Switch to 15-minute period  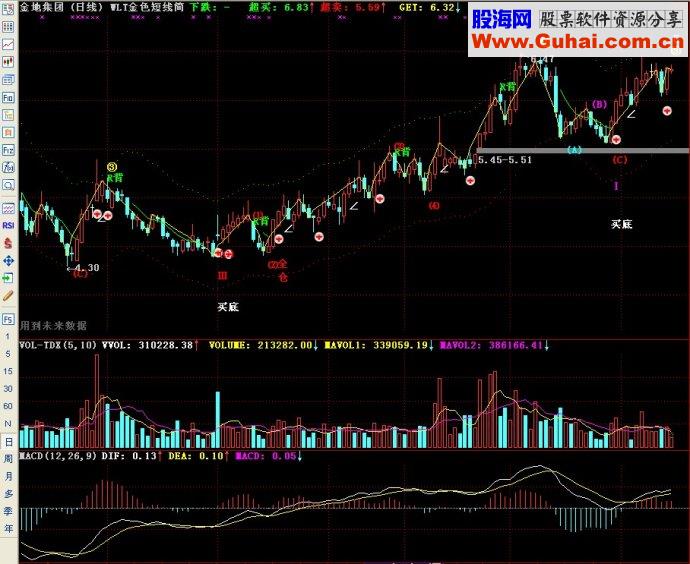point(7,371)
